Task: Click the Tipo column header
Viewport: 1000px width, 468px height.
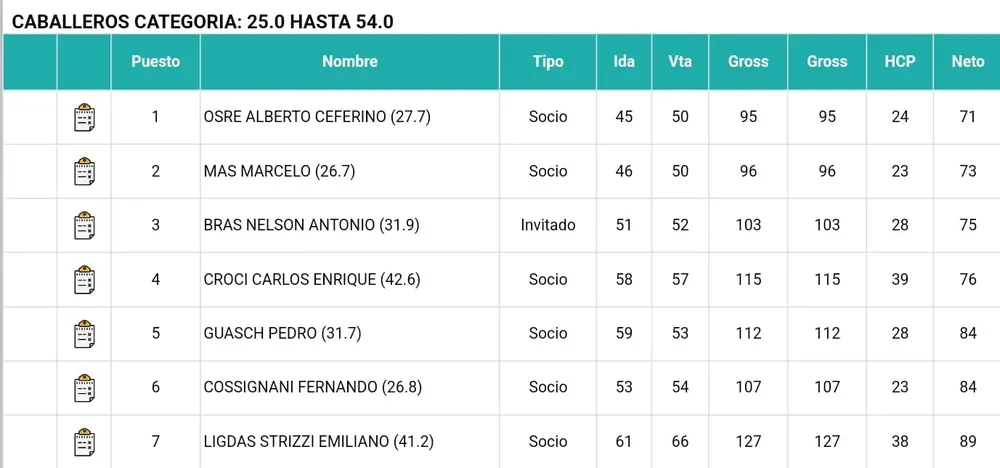Action: [x=548, y=62]
